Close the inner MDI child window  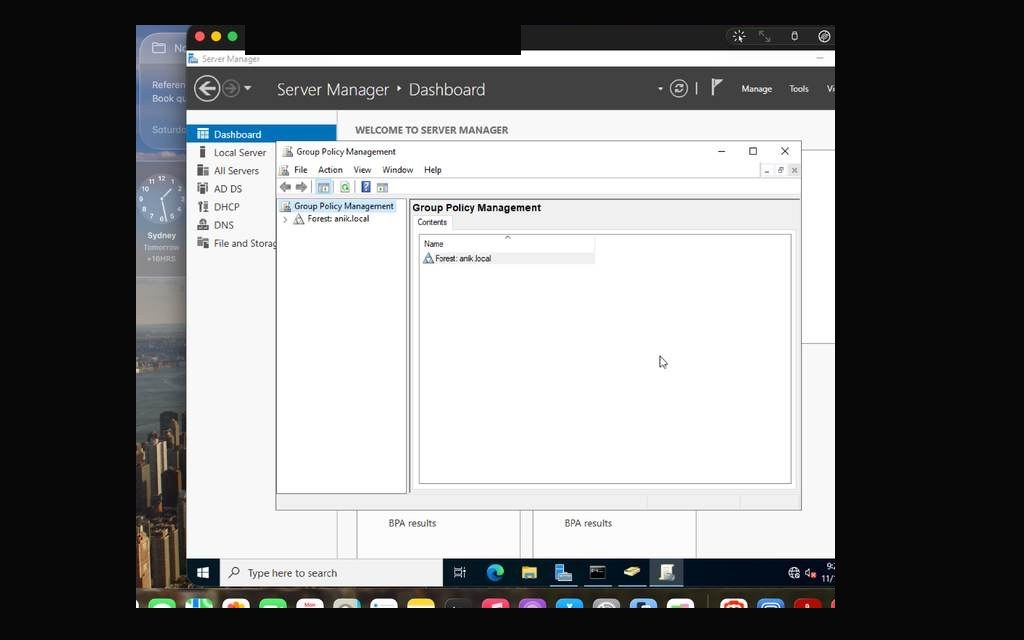[x=794, y=170]
